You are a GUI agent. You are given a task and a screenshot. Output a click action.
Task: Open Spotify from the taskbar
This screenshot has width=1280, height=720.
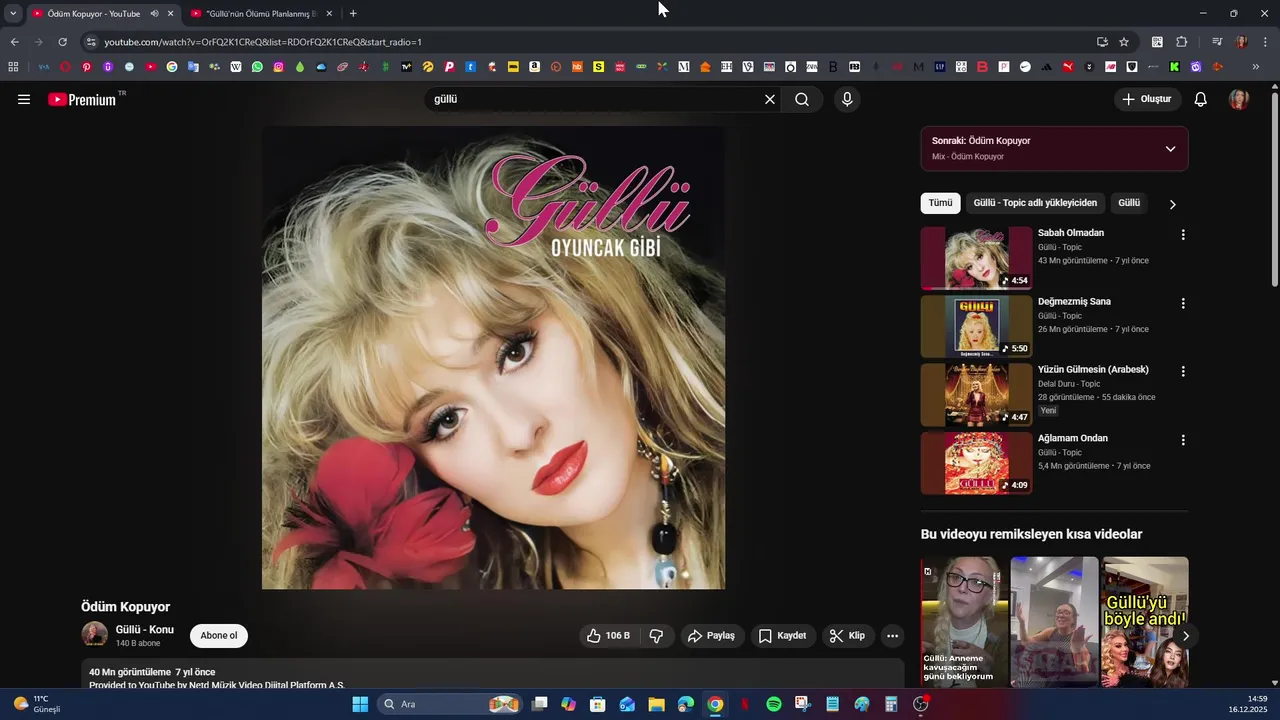pyautogui.click(x=774, y=704)
